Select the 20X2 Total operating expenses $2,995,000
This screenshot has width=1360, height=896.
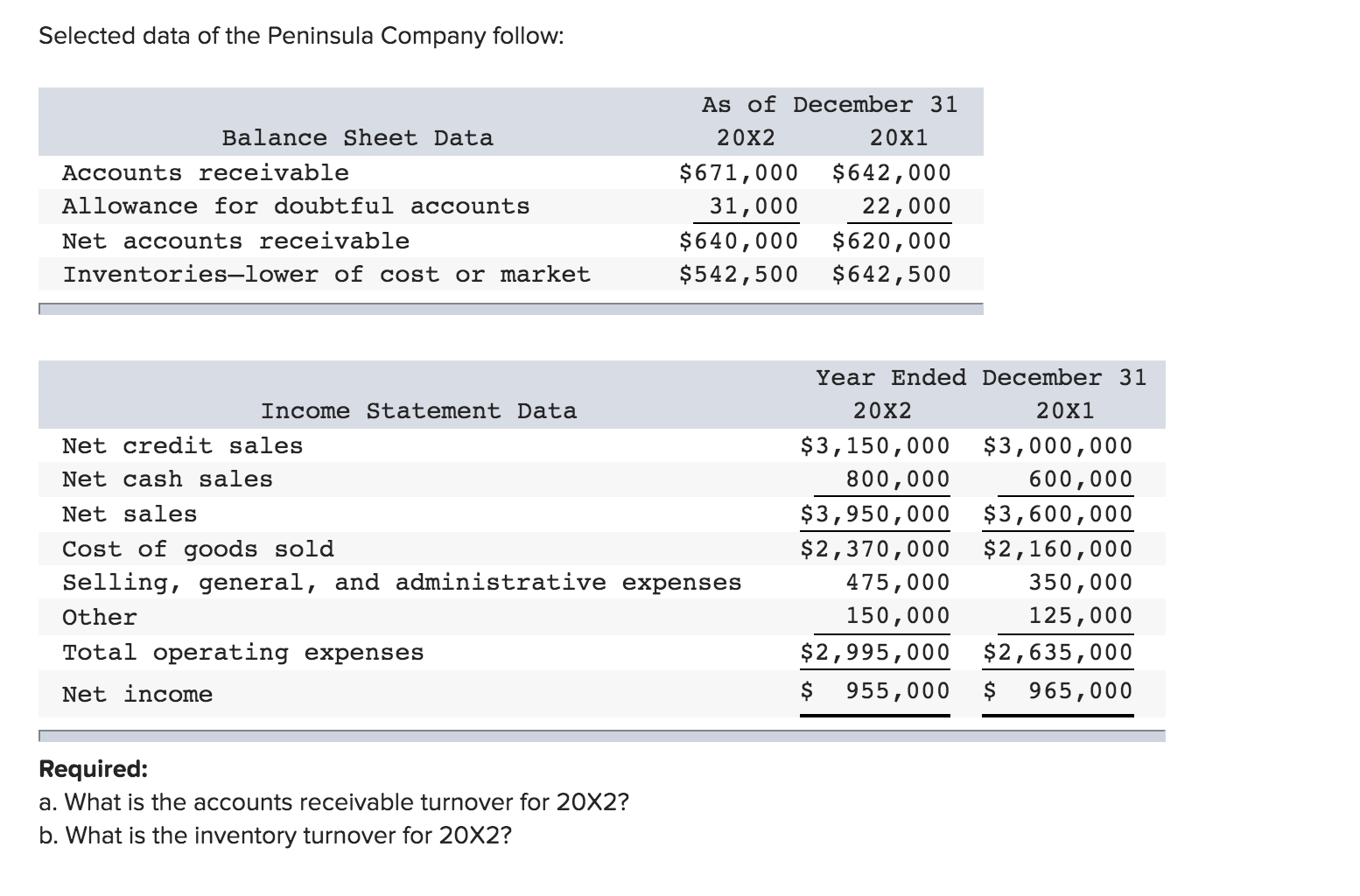(875, 653)
